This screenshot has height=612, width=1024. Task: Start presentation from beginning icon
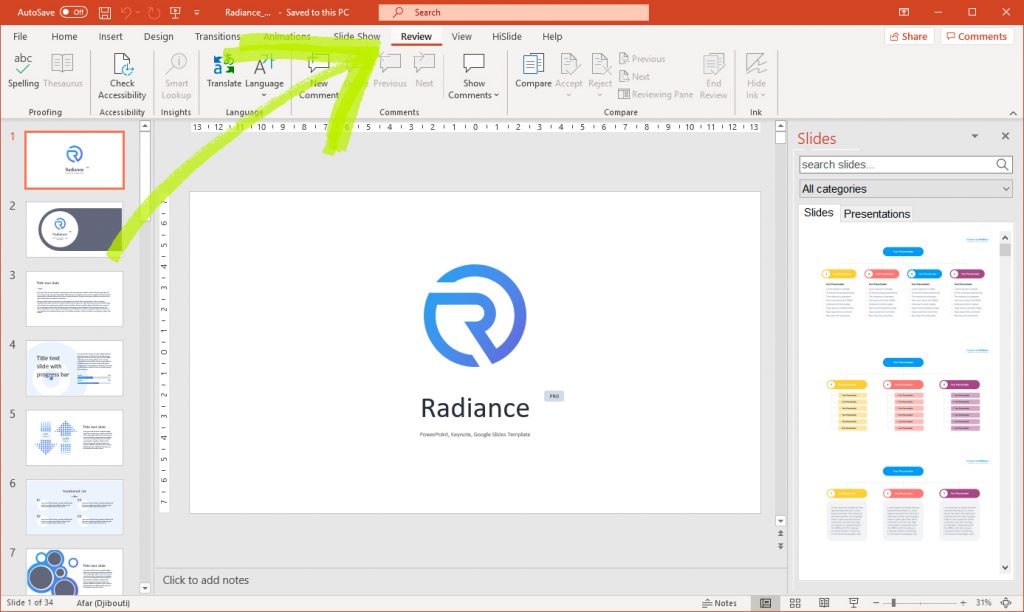click(x=175, y=12)
